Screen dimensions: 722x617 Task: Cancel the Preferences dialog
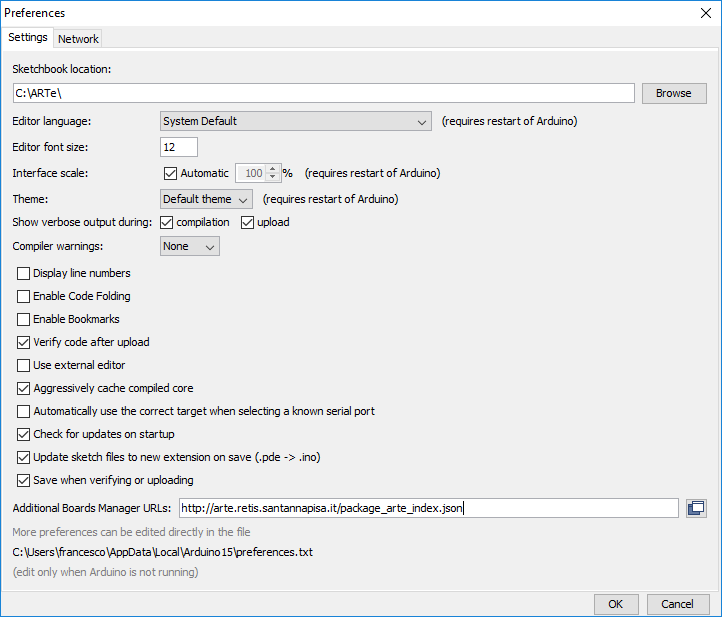[x=677, y=604]
